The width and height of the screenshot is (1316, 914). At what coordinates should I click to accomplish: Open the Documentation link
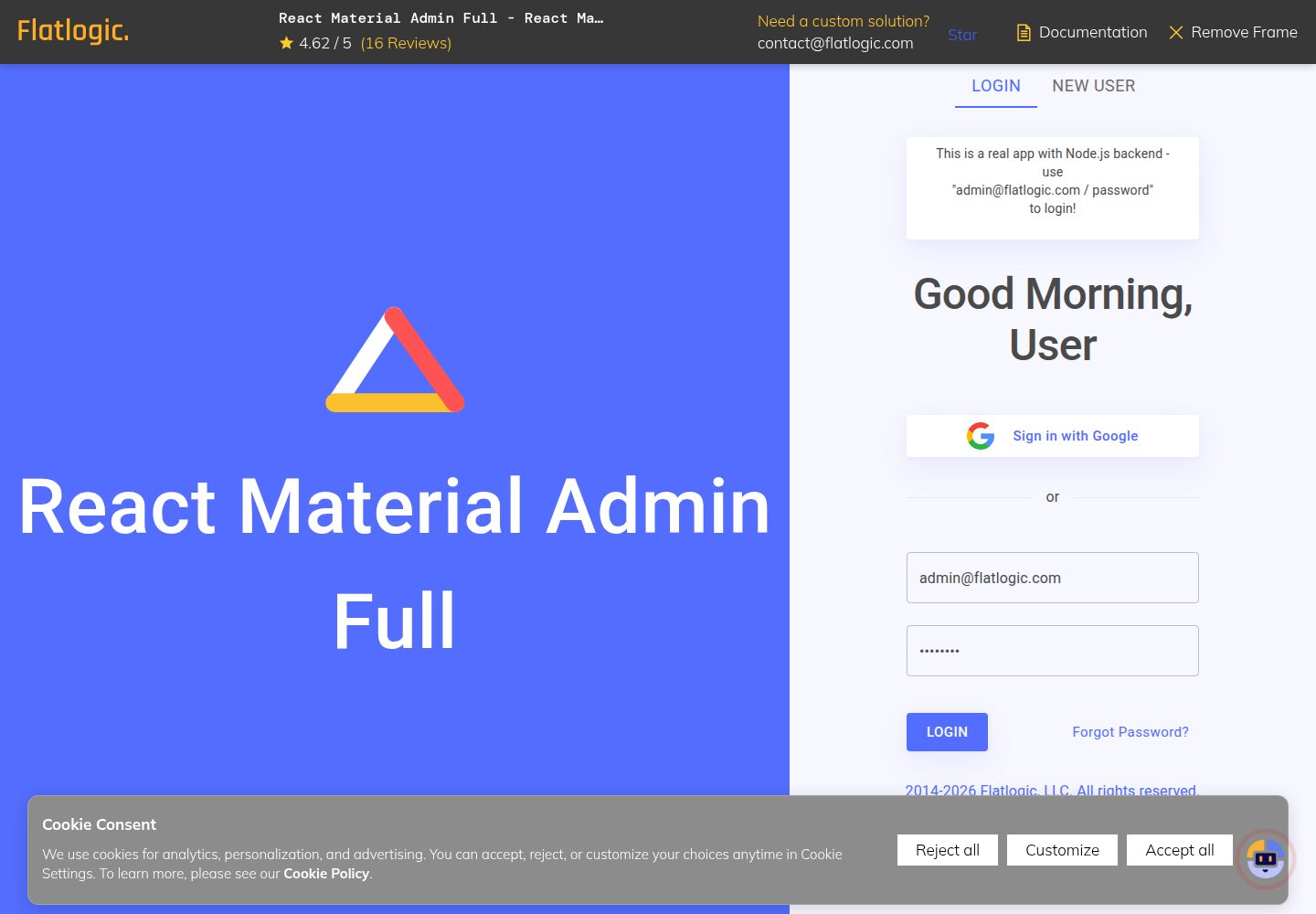coord(1093,32)
